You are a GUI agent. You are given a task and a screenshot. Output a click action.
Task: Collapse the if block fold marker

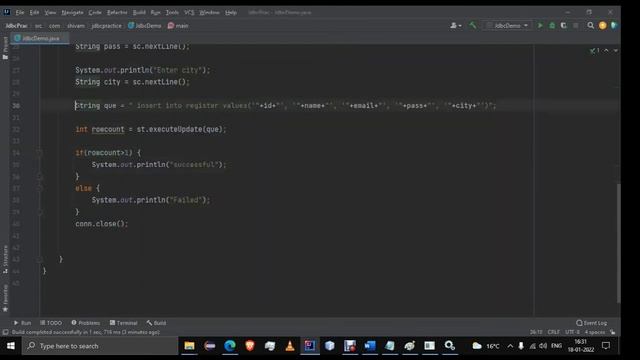[40, 153]
